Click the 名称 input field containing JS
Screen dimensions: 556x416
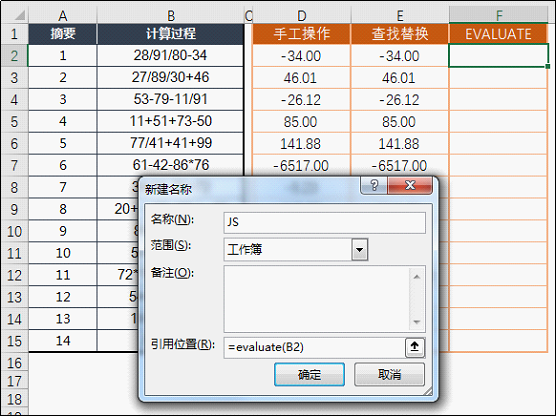click(x=324, y=222)
